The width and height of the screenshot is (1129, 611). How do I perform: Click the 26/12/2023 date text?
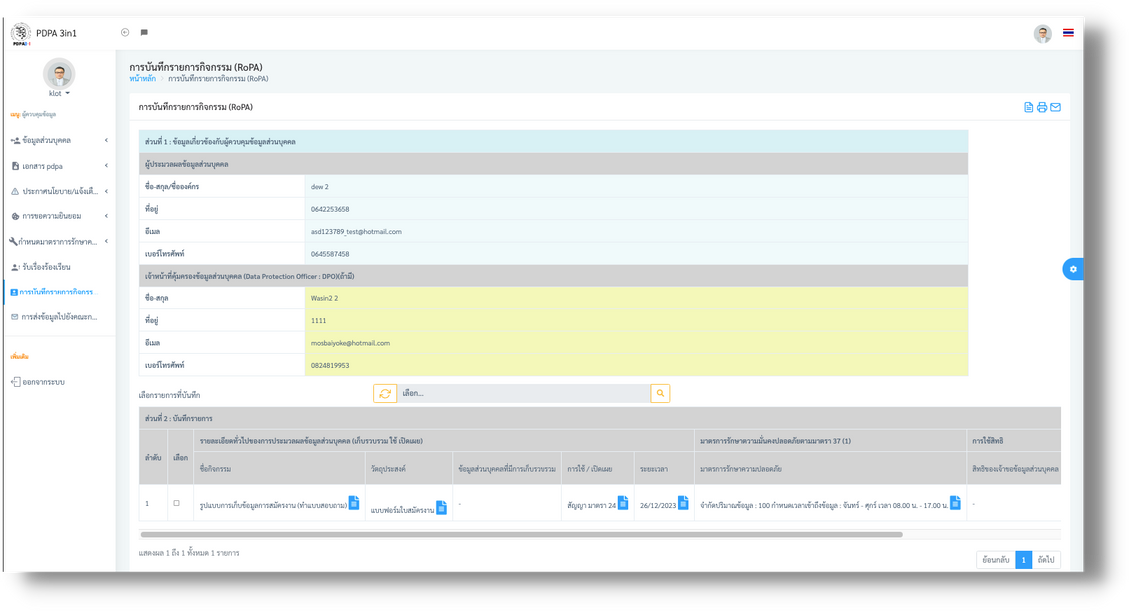coord(658,506)
